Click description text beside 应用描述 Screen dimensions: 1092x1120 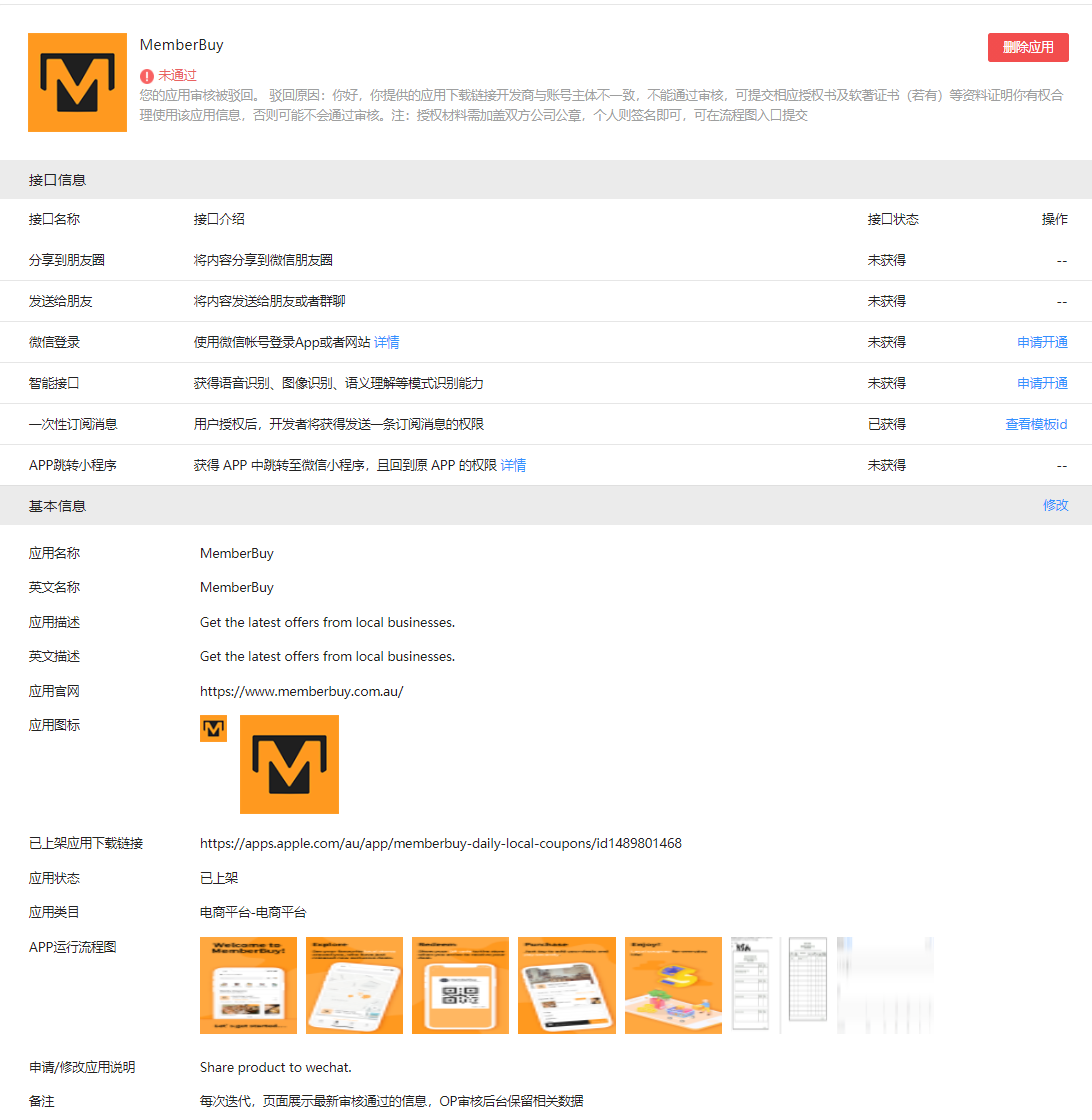click(x=327, y=622)
